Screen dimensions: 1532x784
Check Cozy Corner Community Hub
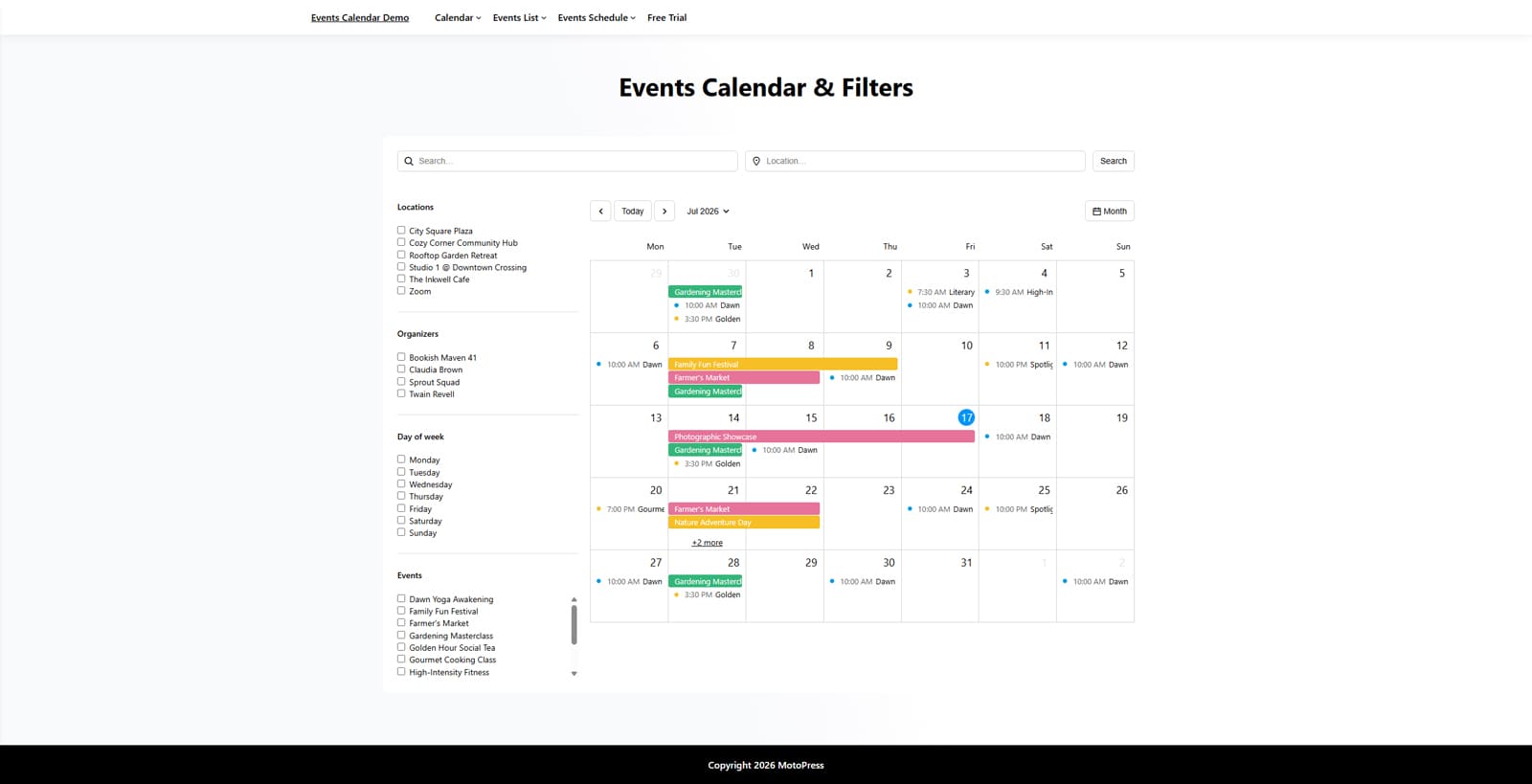(401, 242)
